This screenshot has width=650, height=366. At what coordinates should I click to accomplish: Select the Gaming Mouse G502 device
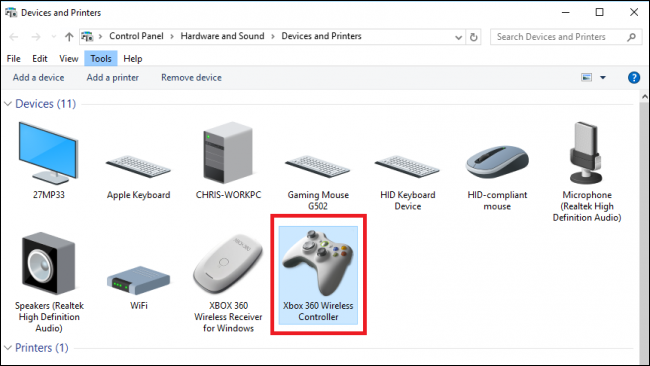click(318, 167)
